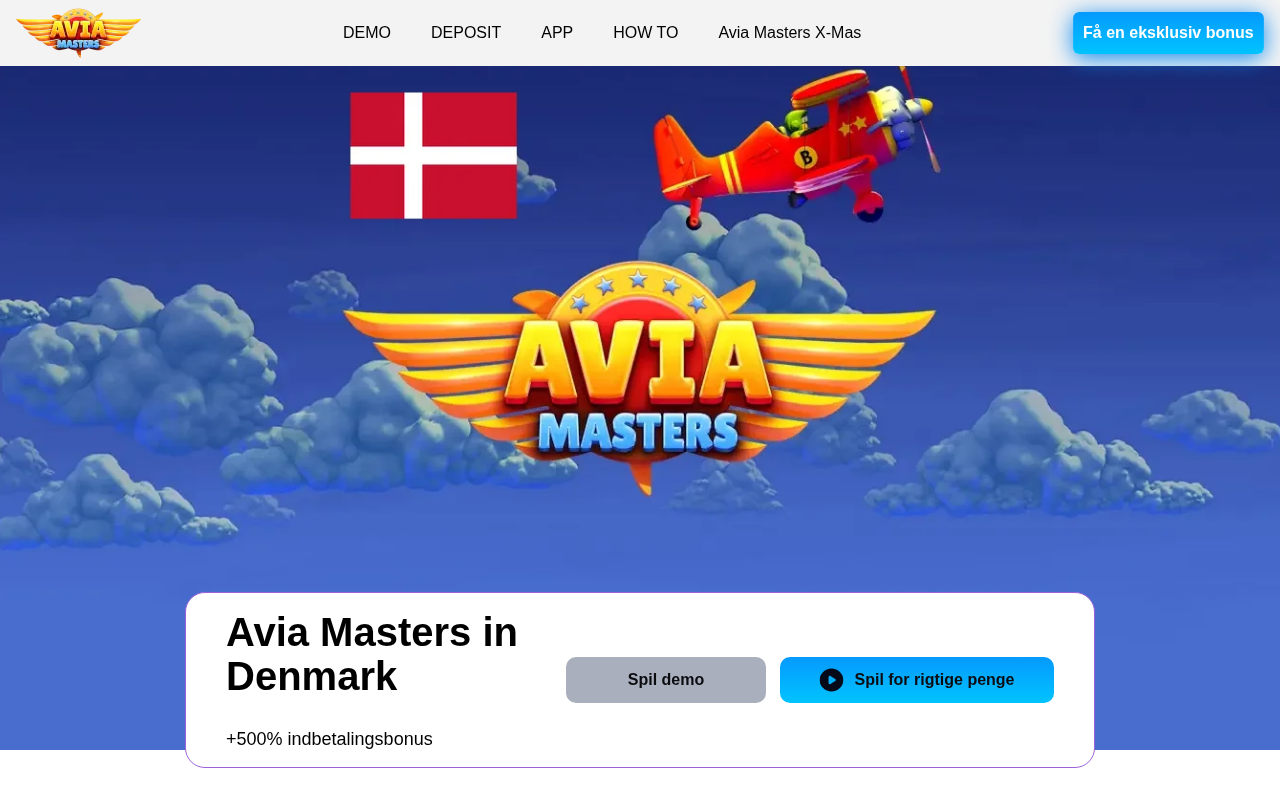The width and height of the screenshot is (1280, 800).
Task: Click the Denmark flag image
Action: point(434,155)
